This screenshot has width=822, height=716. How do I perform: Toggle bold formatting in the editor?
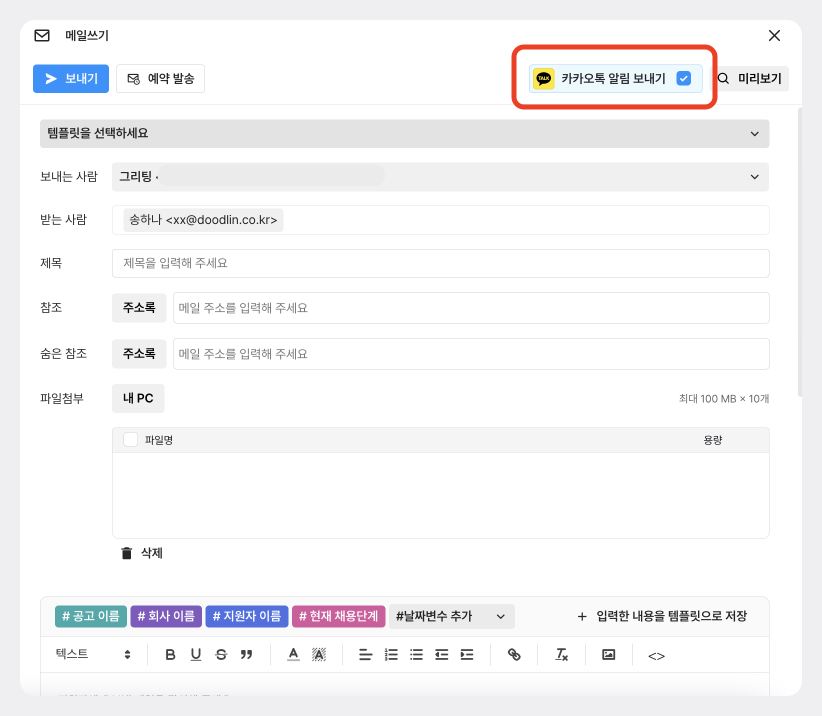pos(170,655)
